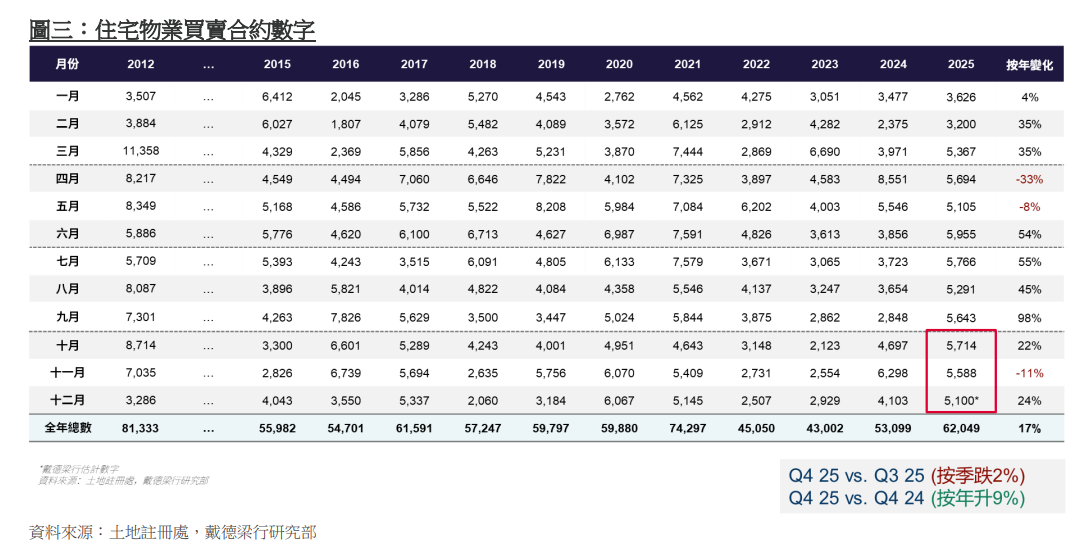Click the red -33% change value

pos(1028,179)
